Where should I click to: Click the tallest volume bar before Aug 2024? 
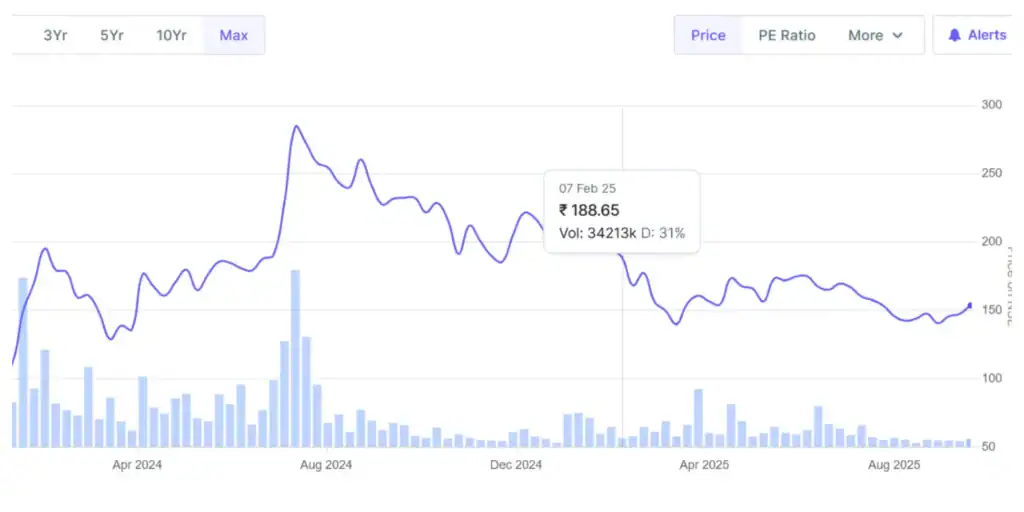point(295,358)
